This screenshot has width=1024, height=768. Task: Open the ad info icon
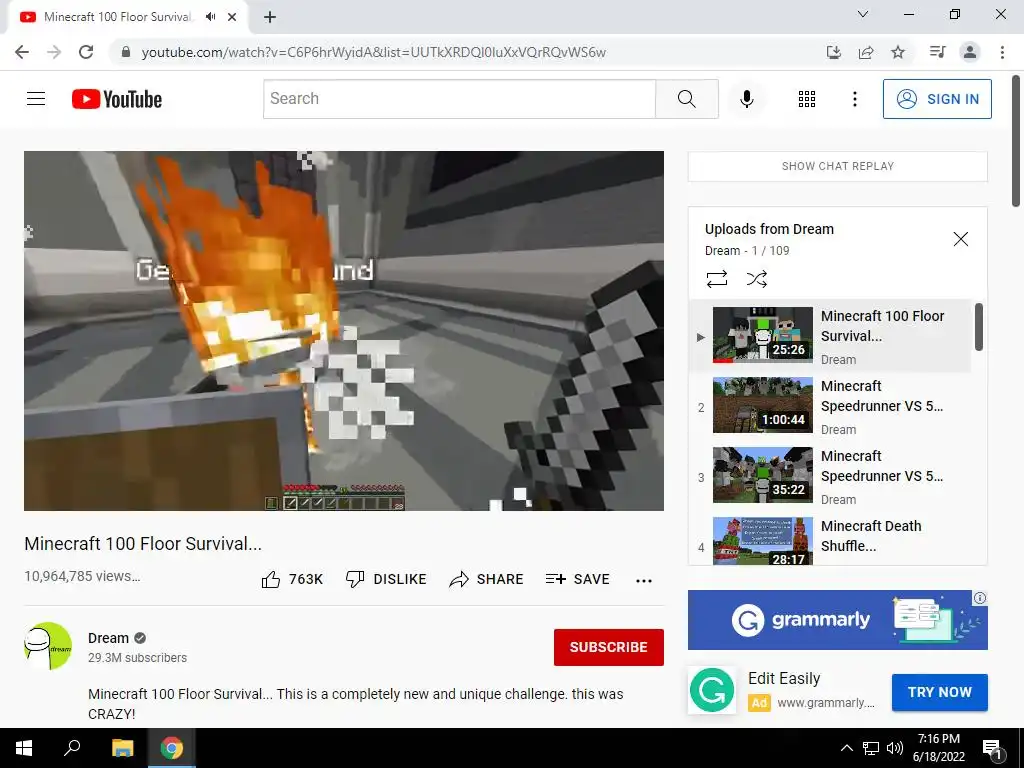[980, 598]
